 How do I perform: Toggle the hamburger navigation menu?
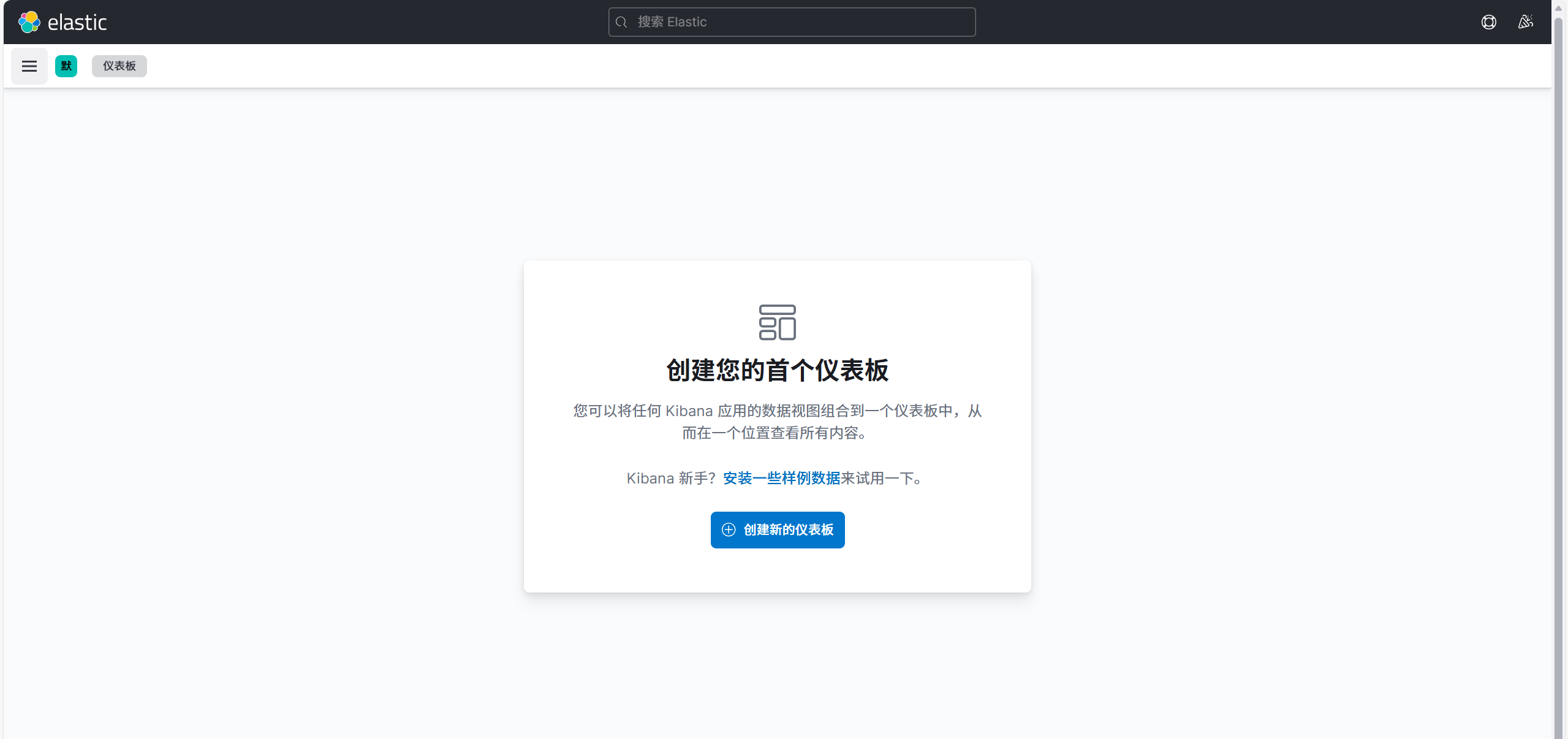pyautogui.click(x=29, y=66)
